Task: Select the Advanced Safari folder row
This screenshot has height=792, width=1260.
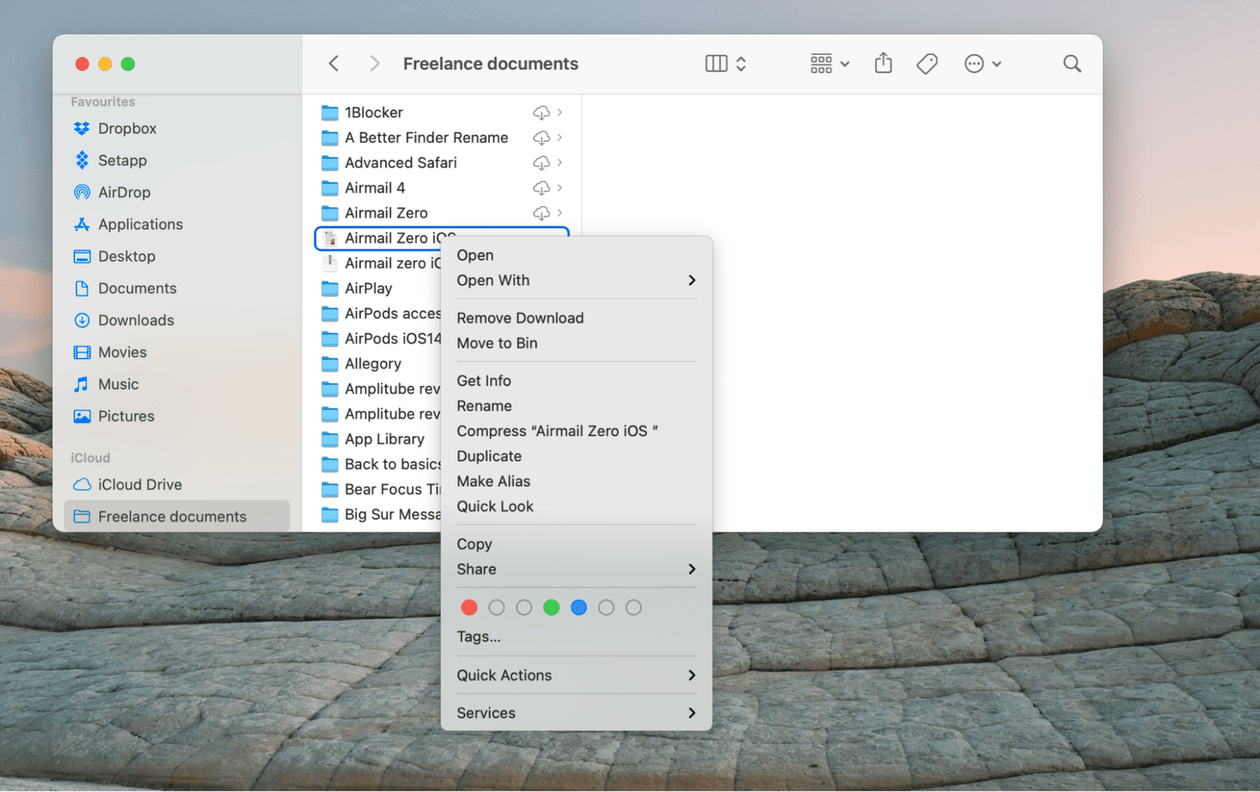Action: (442, 162)
